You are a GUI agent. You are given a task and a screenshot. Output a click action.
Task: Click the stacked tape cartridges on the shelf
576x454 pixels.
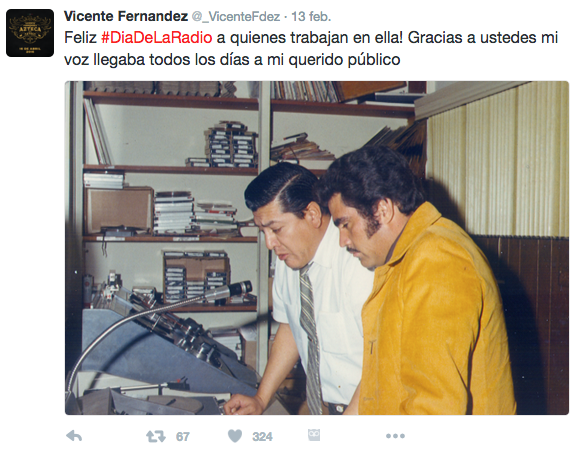[231, 144]
